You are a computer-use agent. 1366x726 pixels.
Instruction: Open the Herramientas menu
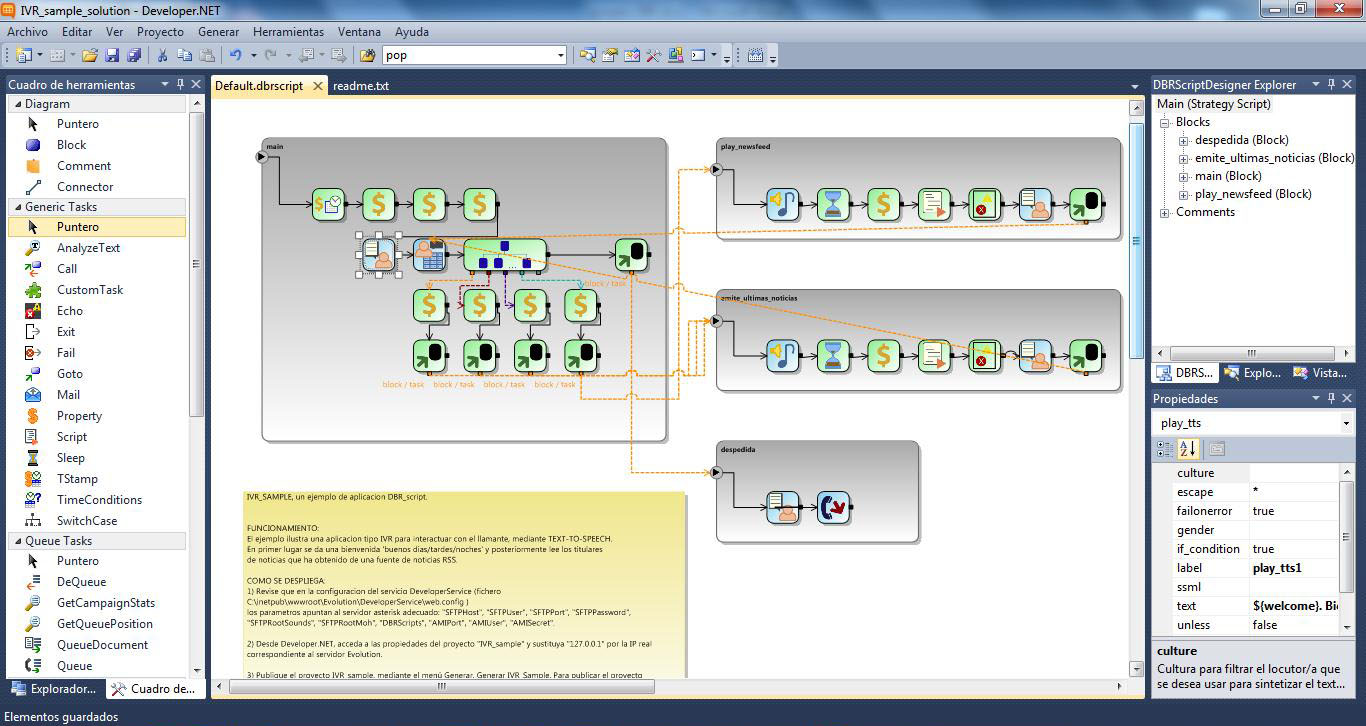coord(288,32)
